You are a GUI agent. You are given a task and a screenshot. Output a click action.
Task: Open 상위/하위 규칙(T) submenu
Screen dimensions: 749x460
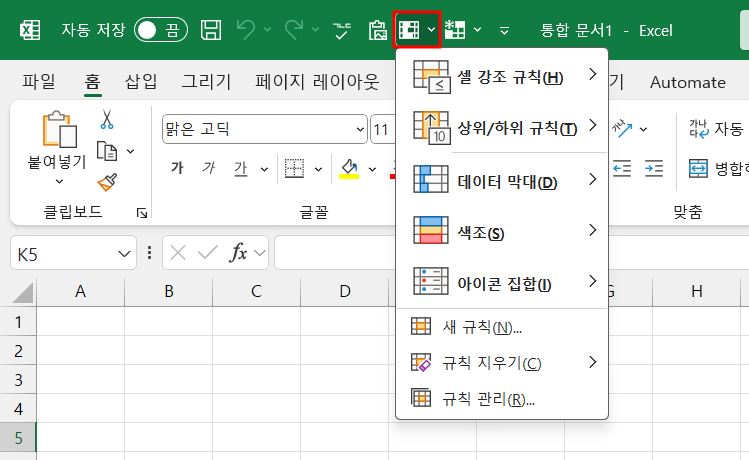503,128
